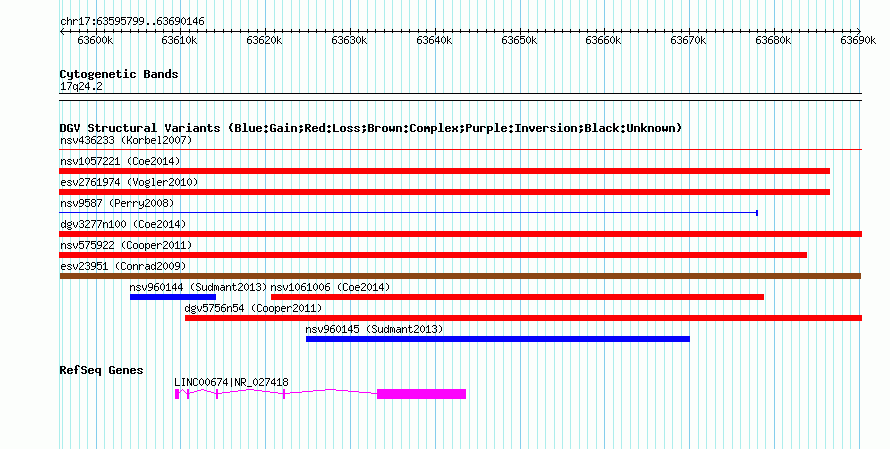The height and width of the screenshot is (449, 890).
Task: Open the esv23951 (Conrad2009) label
Action: 123,266
